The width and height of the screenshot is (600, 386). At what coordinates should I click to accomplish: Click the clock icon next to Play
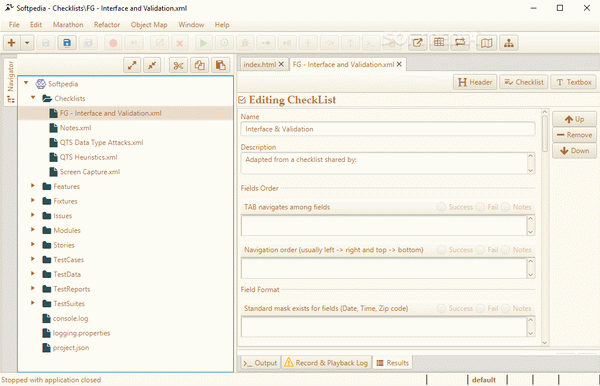click(x=224, y=43)
